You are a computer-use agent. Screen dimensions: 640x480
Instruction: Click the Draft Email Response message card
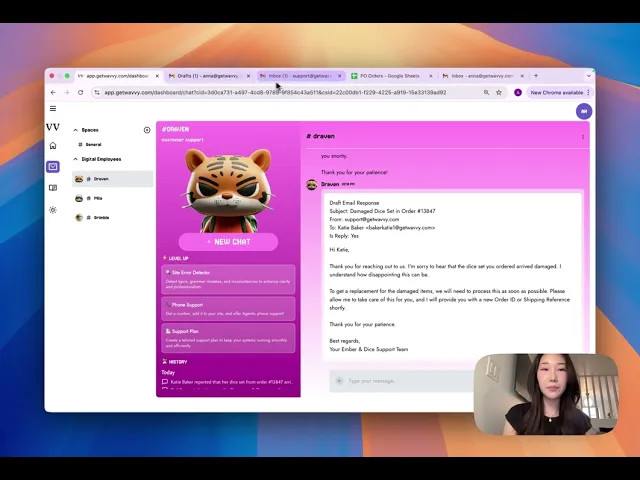(x=453, y=277)
